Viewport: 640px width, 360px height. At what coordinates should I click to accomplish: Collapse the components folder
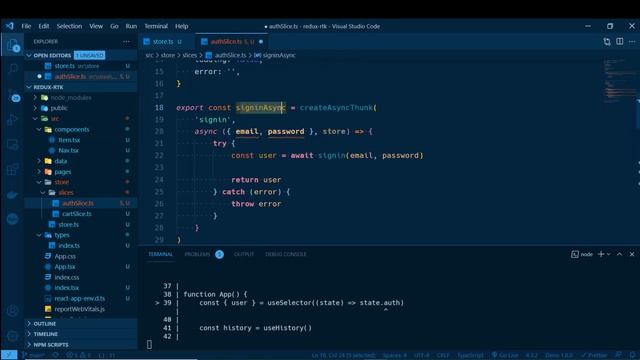pyautogui.click(x=39, y=129)
